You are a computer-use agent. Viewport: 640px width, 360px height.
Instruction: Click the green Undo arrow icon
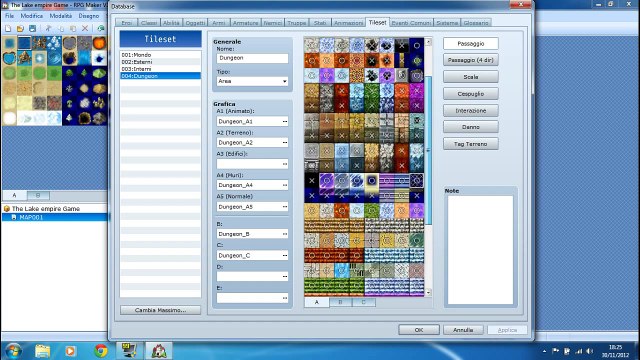click(x=100, y=28)
